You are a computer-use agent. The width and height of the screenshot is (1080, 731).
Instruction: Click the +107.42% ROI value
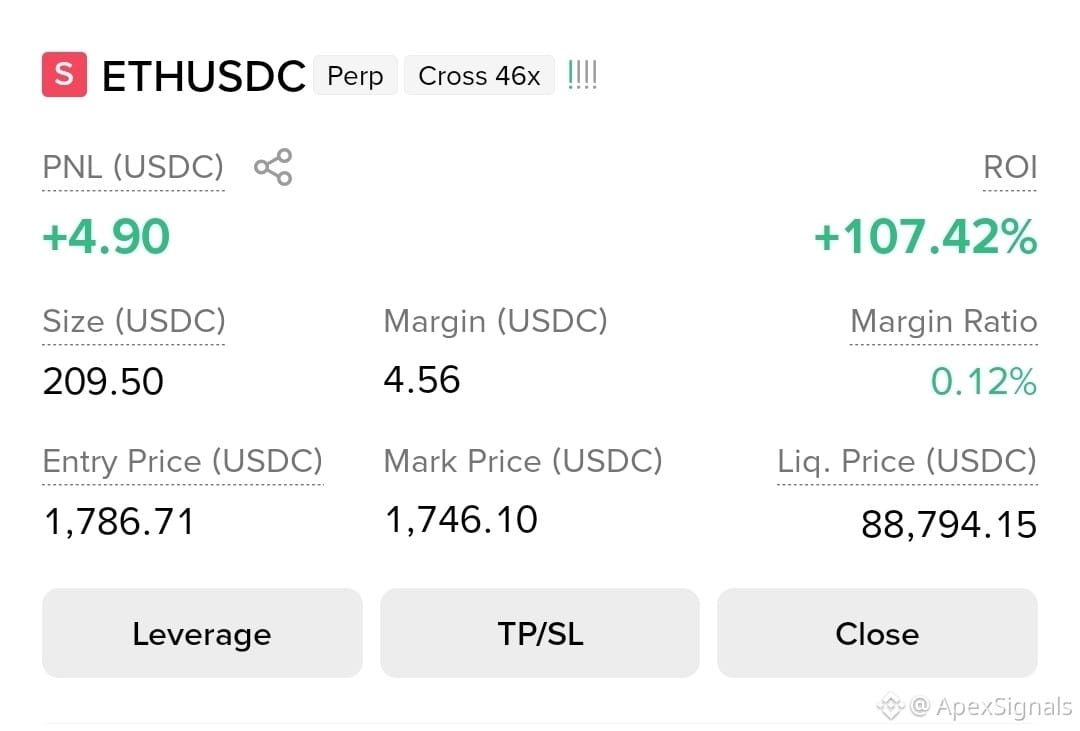point(925,236)
